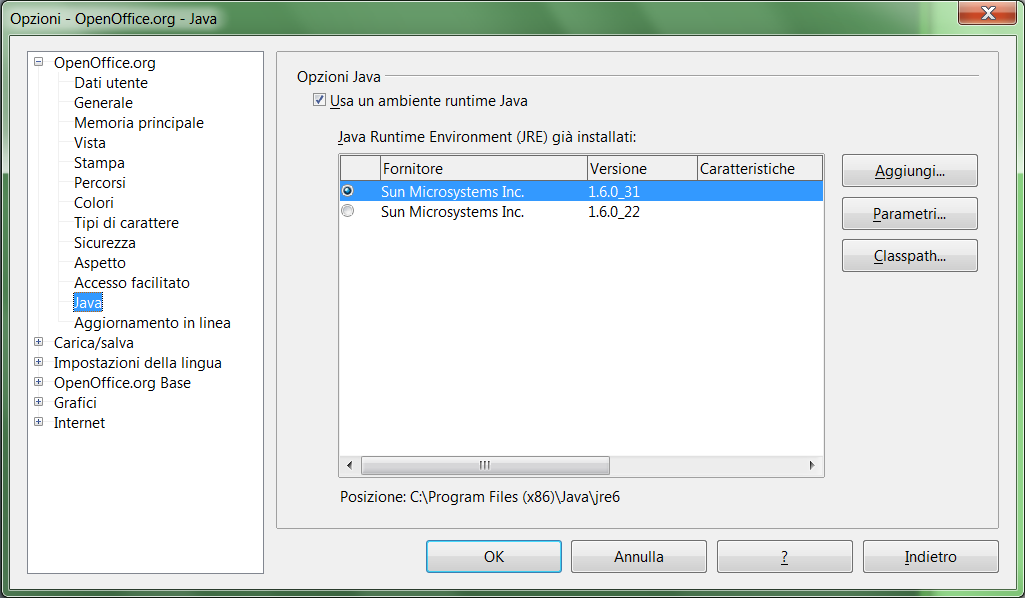Cancel with the Annulla button
1025x598 pixels.
pyautogui.click(x=639, y=556)
